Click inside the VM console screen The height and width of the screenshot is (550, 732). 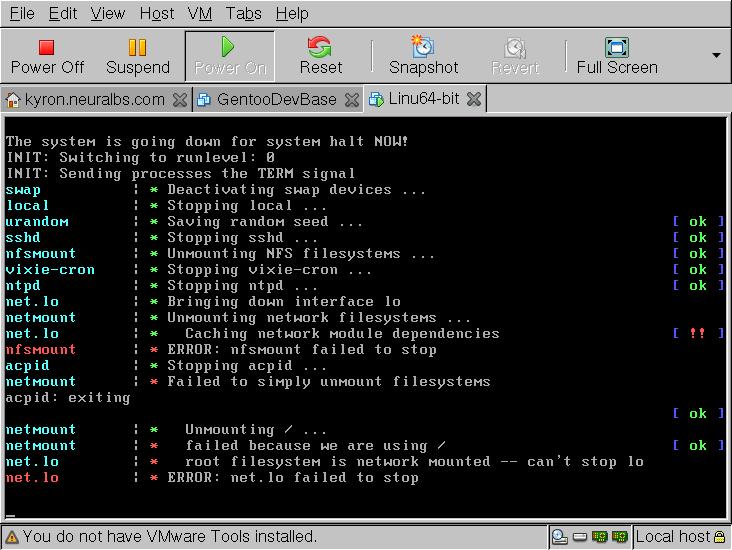(366, 320)
